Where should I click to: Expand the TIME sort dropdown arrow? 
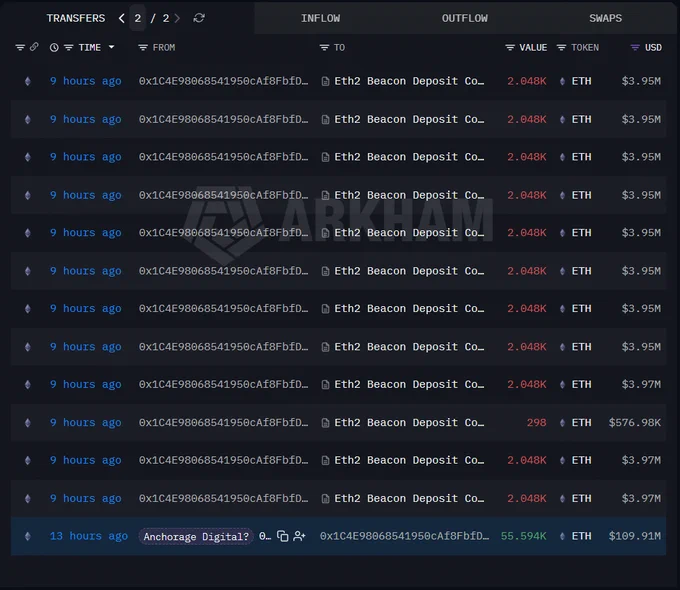[111, 47]
